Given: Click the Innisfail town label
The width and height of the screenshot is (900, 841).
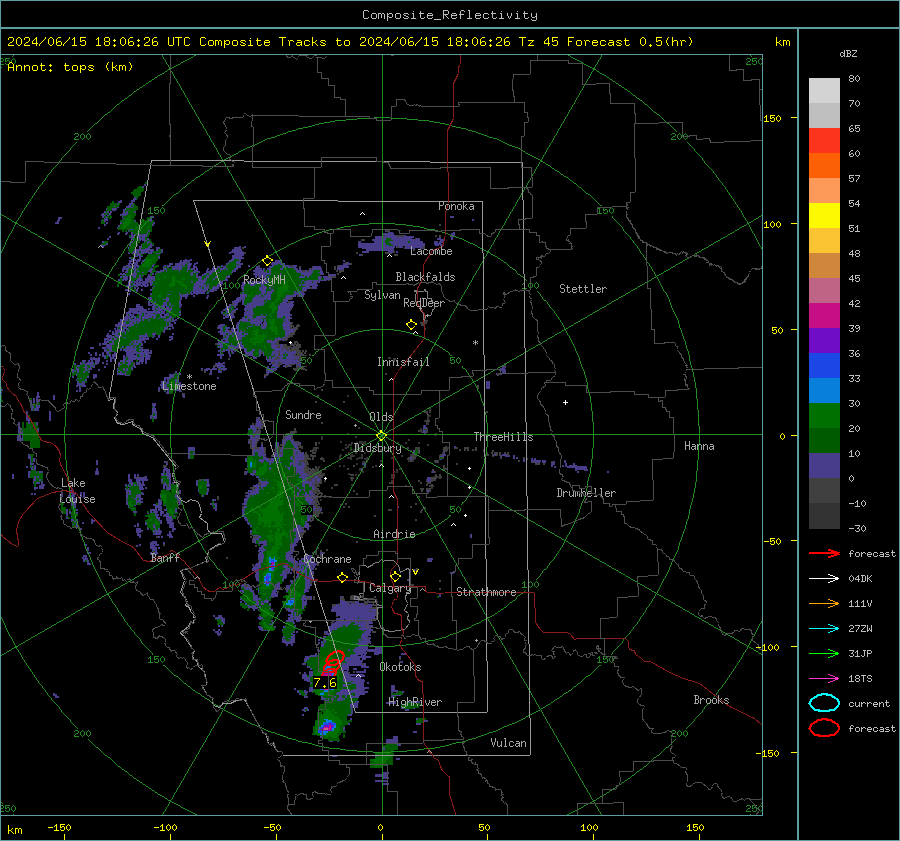Looking at the screenshot, I should coord(403,362).
